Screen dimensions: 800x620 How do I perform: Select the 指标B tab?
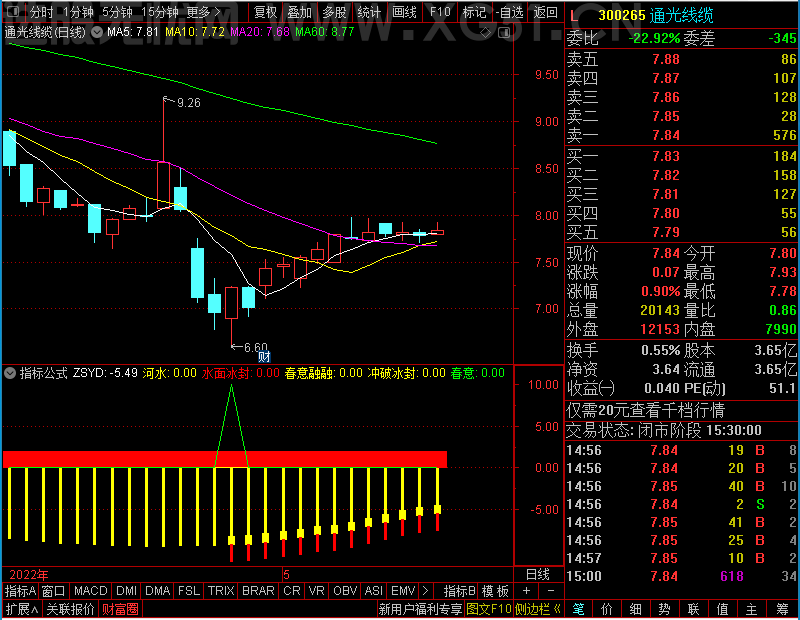click(460, 591)
